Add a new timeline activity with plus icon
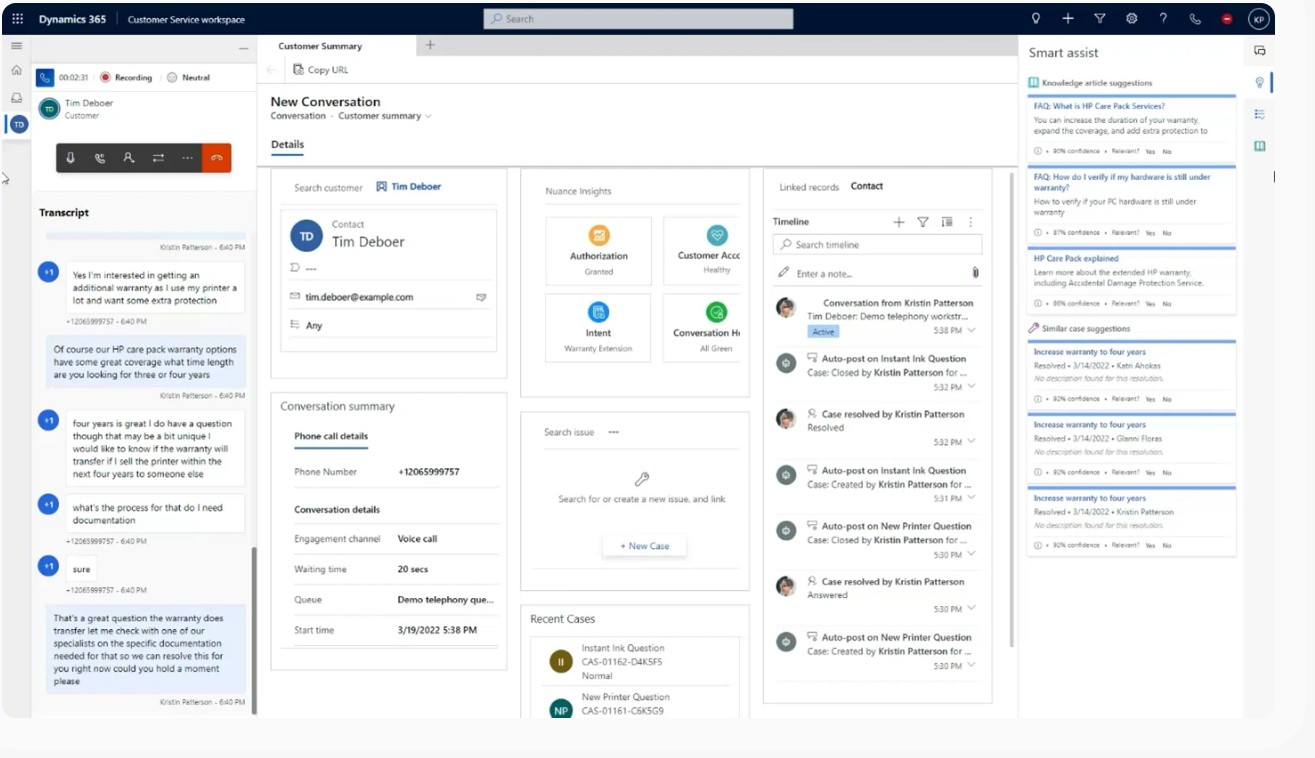 (x=899, y=222)
